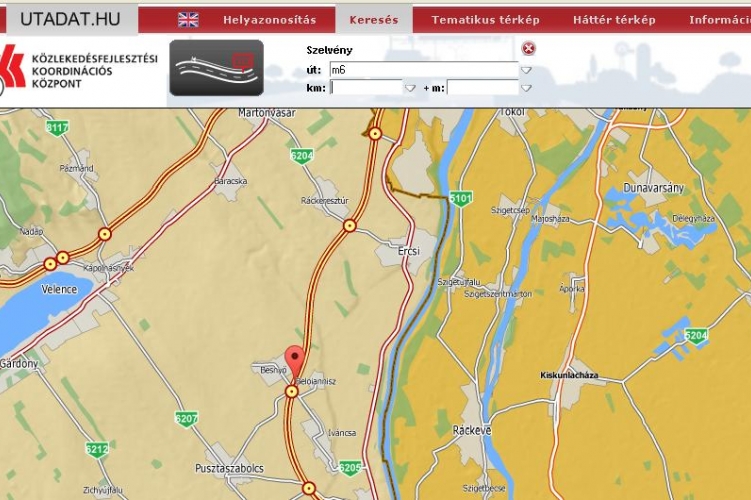The height and width of the screenshot is (500, 751).
Task: Click the 5101 road number shield
Action: [x=460, y=198]
